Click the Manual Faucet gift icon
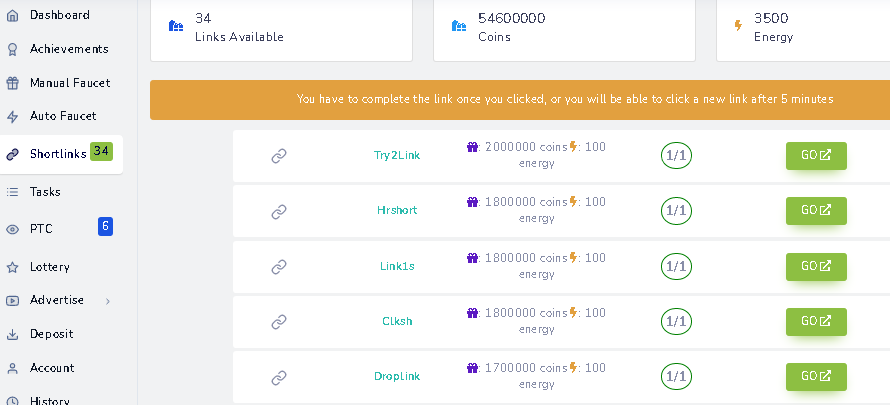This screenshot has height=405, width=890. 12,83
